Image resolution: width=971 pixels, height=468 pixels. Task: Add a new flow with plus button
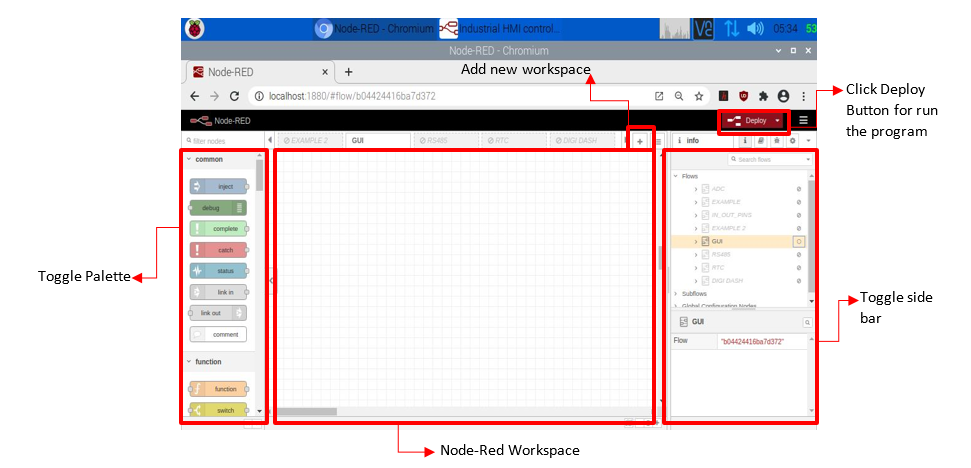640,142
